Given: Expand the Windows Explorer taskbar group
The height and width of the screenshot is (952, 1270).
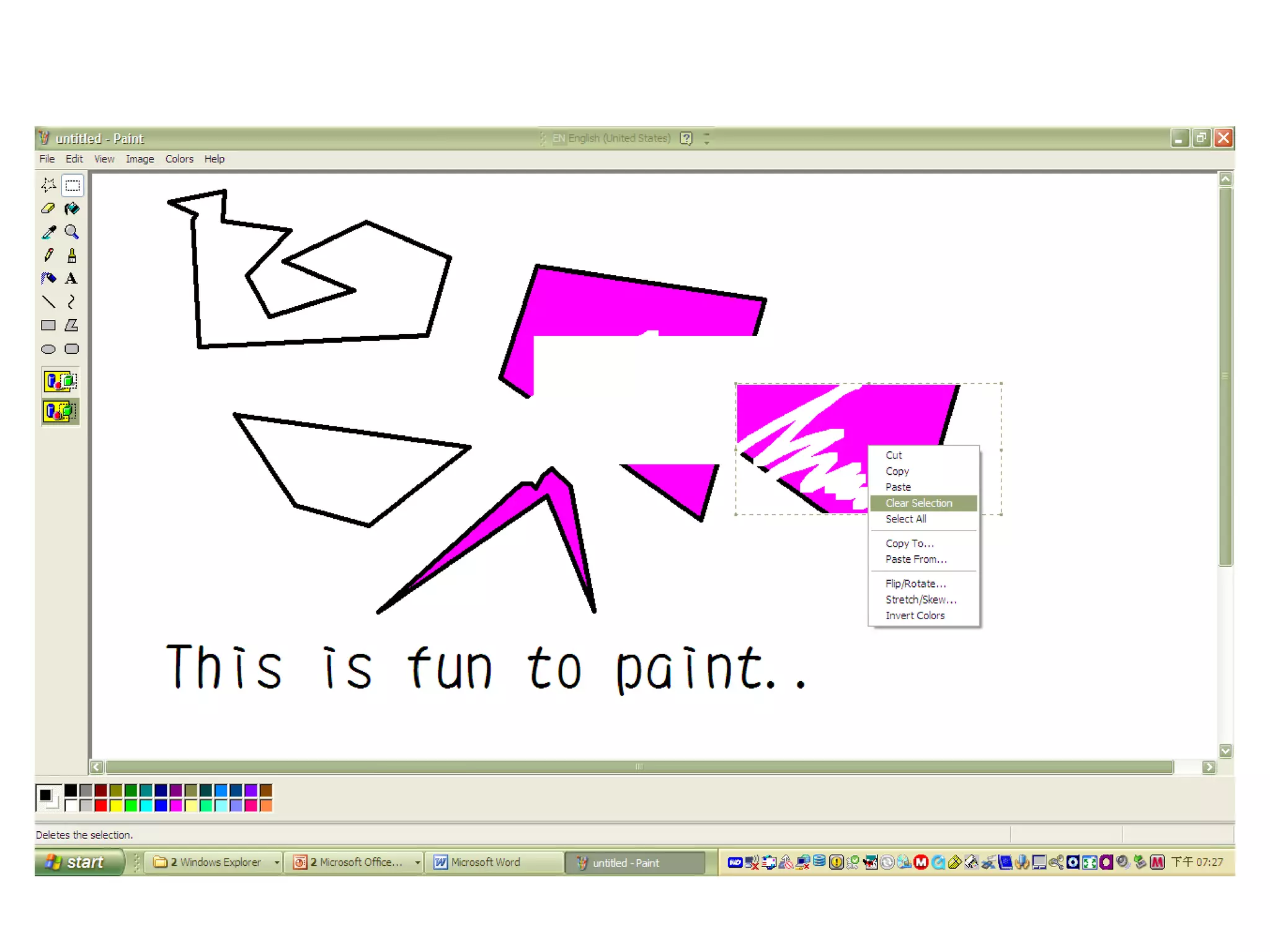Looking at the screenshot, I should click(x=277, y=862).
